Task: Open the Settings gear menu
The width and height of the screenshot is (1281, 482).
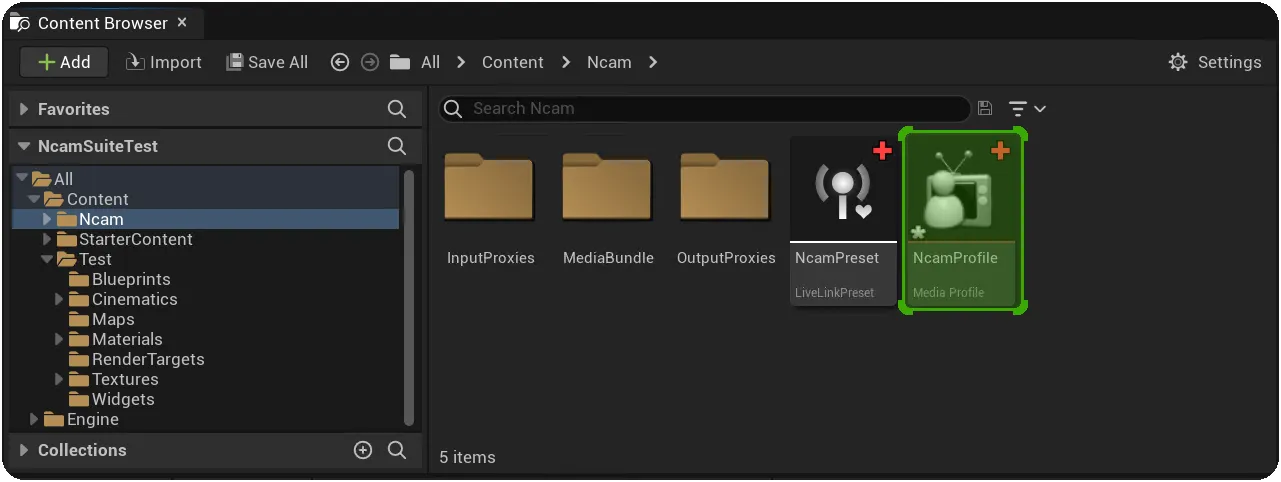Action: [x=1215, y=62]
